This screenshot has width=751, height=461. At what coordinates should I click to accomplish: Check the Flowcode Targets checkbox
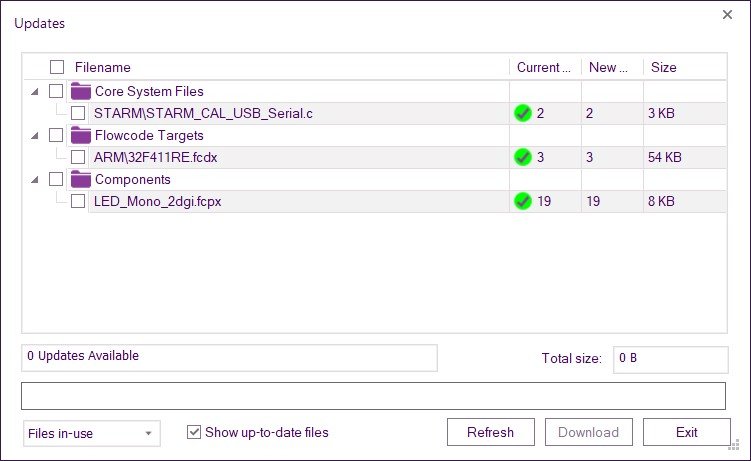pos(56,135)
